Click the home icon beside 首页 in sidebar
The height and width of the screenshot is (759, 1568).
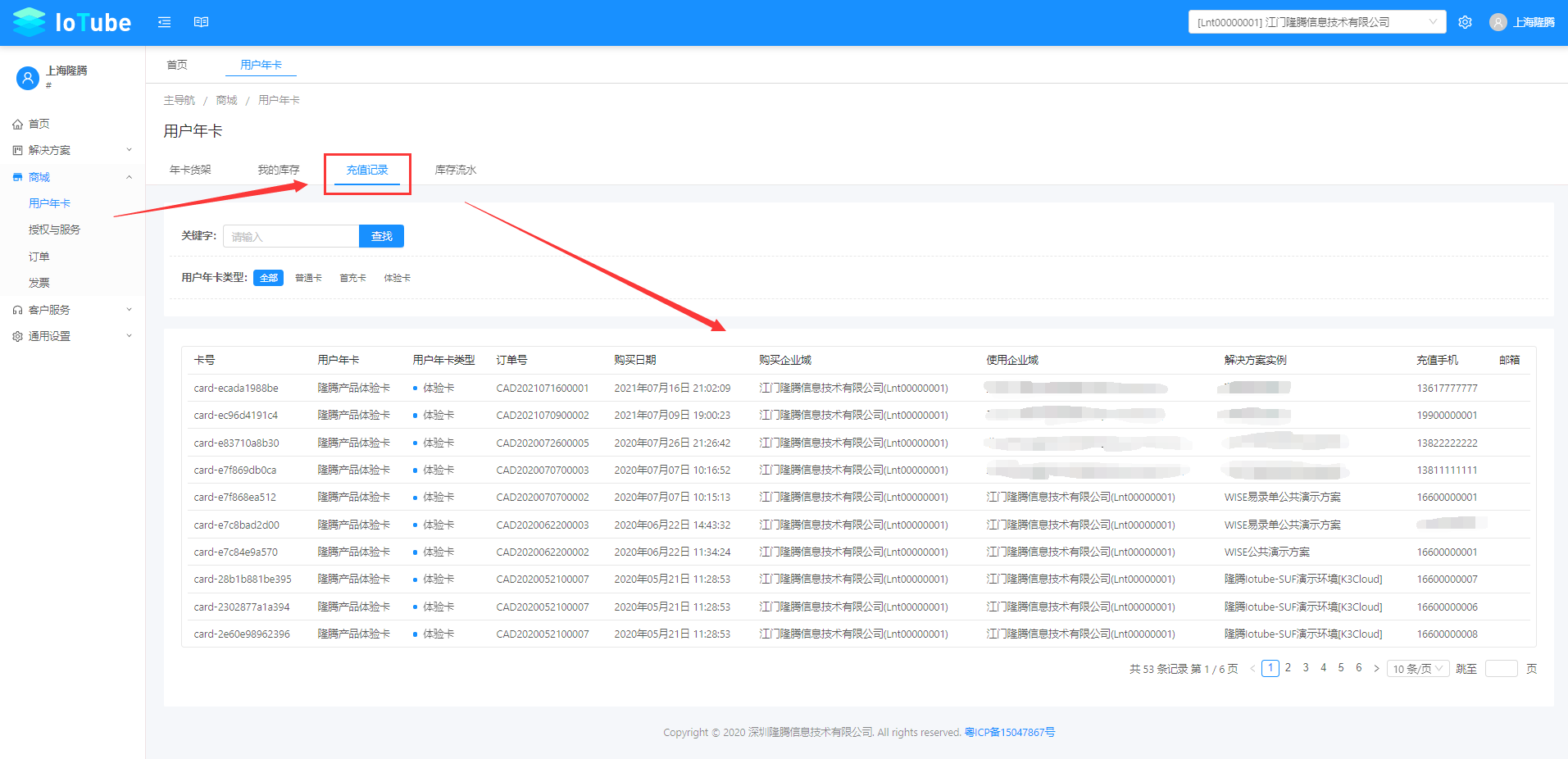[17, 125]
